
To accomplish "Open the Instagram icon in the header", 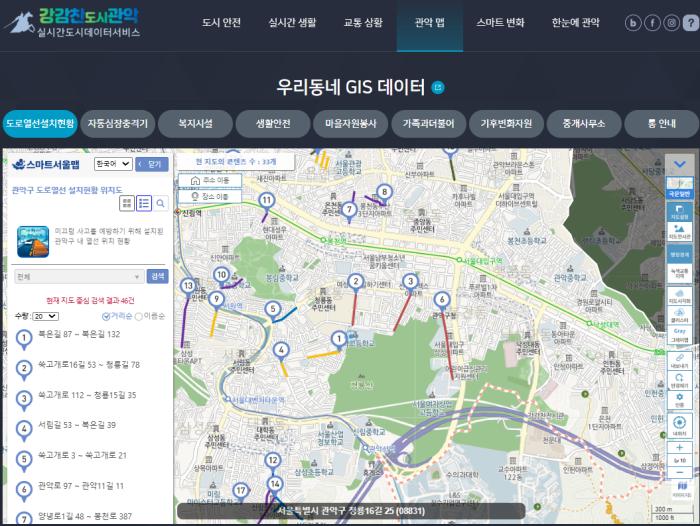I will coord(671,23).
